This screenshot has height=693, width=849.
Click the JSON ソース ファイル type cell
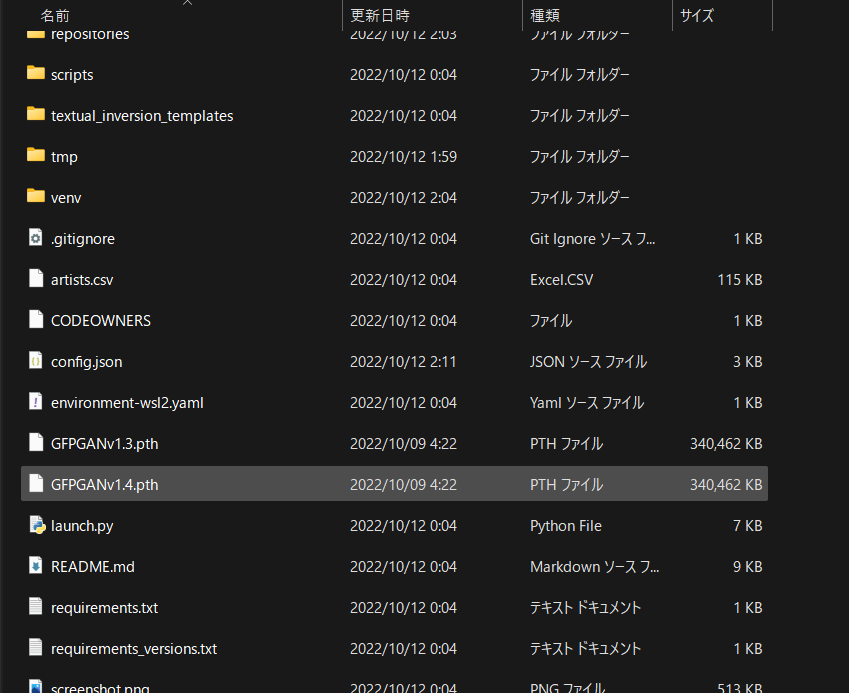(x=589, y=362)
